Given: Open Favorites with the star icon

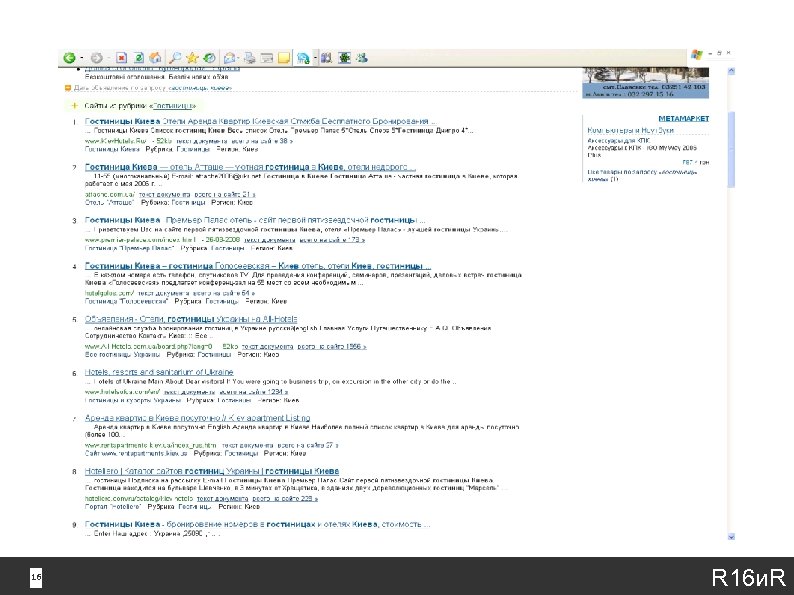Looking at the screenshot, I should pos(192,58).
